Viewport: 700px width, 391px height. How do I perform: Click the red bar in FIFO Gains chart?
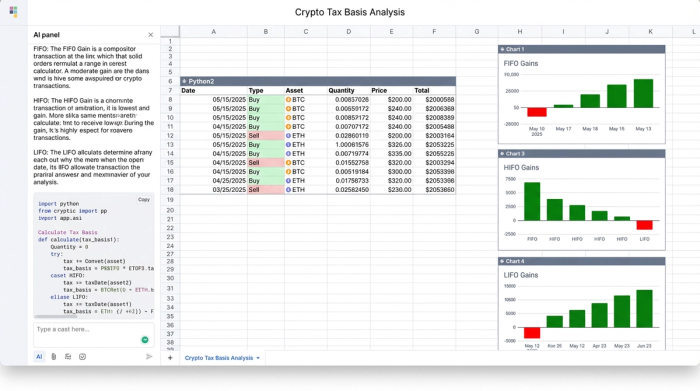[x=537, y=112]
